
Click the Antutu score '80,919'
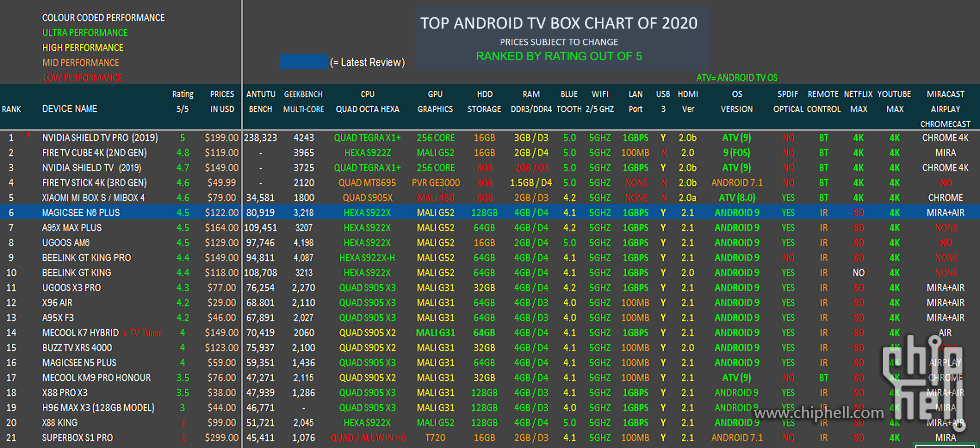point(261,212)
